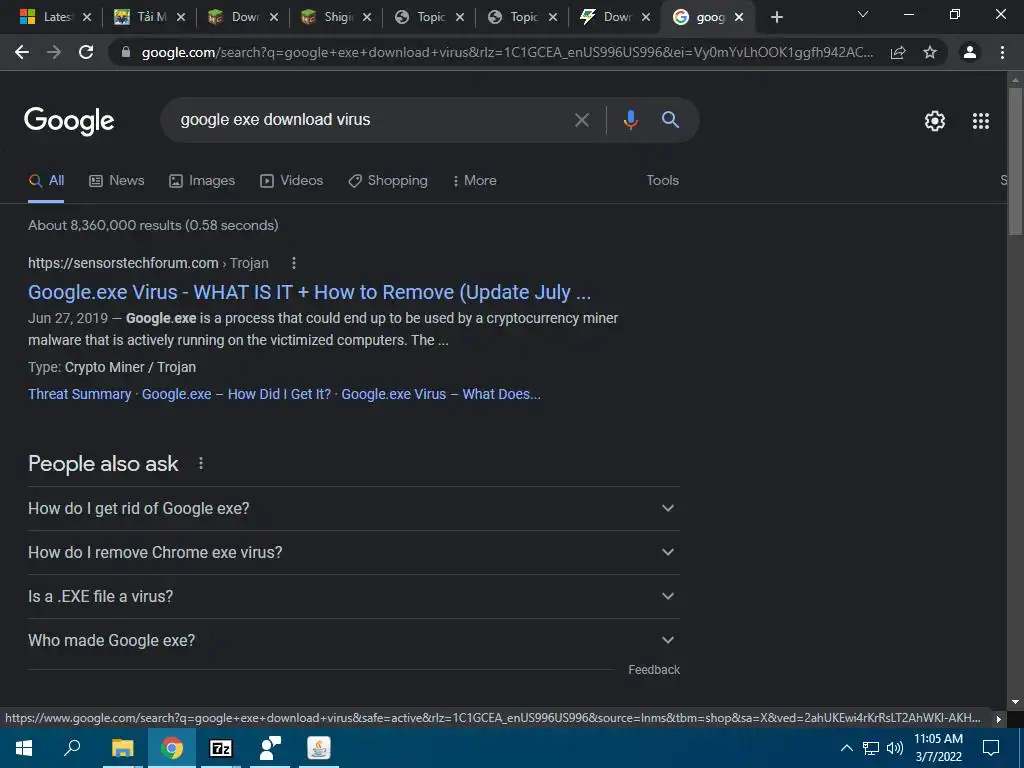Open the tab search dropdown
This screenshot has width=1024, height=768.
863,14
